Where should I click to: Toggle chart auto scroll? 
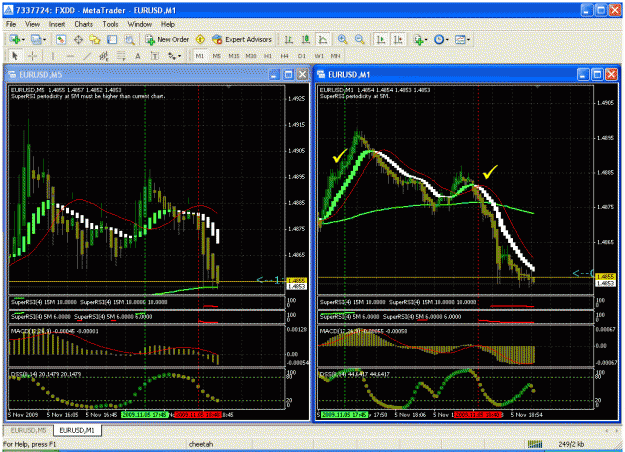(x=381, y=39)
